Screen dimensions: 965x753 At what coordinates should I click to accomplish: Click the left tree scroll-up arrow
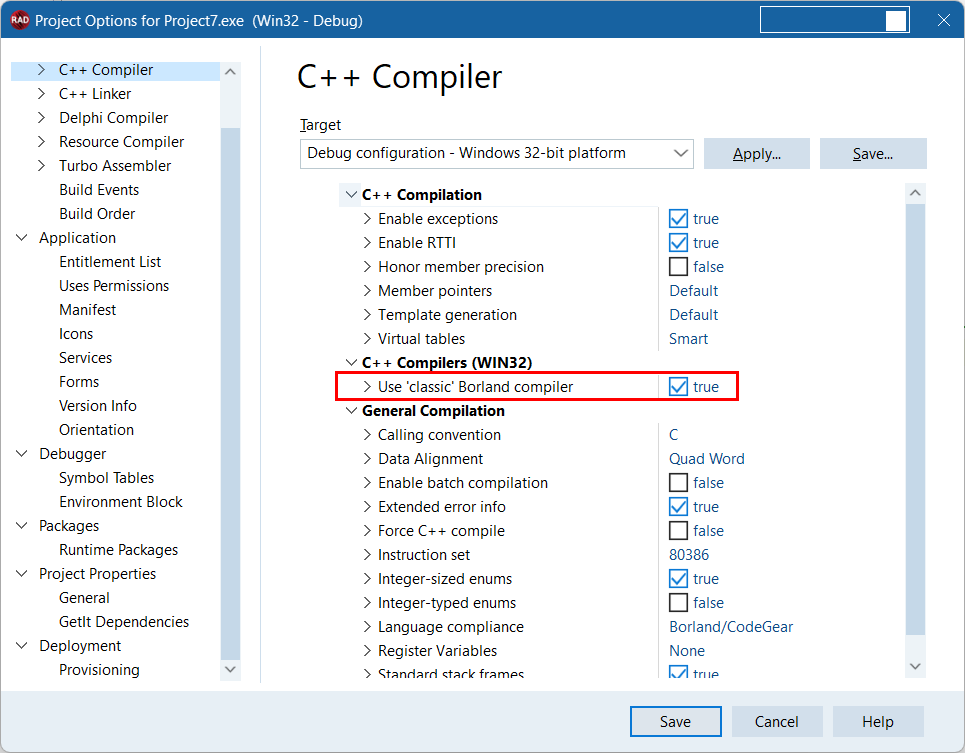point(231,71)
